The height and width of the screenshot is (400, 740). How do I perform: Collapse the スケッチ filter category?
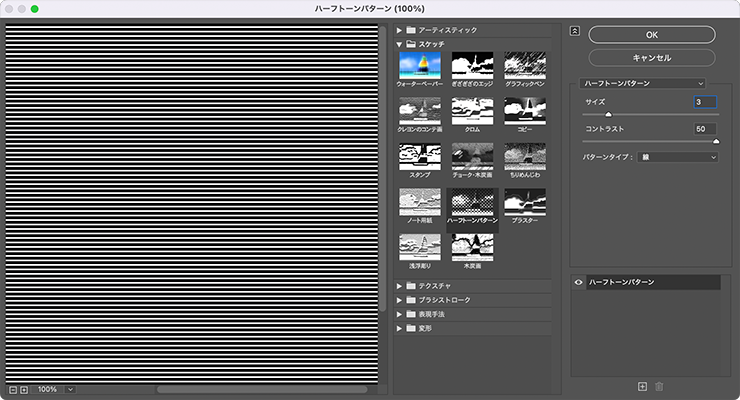(x=400, y=44)
